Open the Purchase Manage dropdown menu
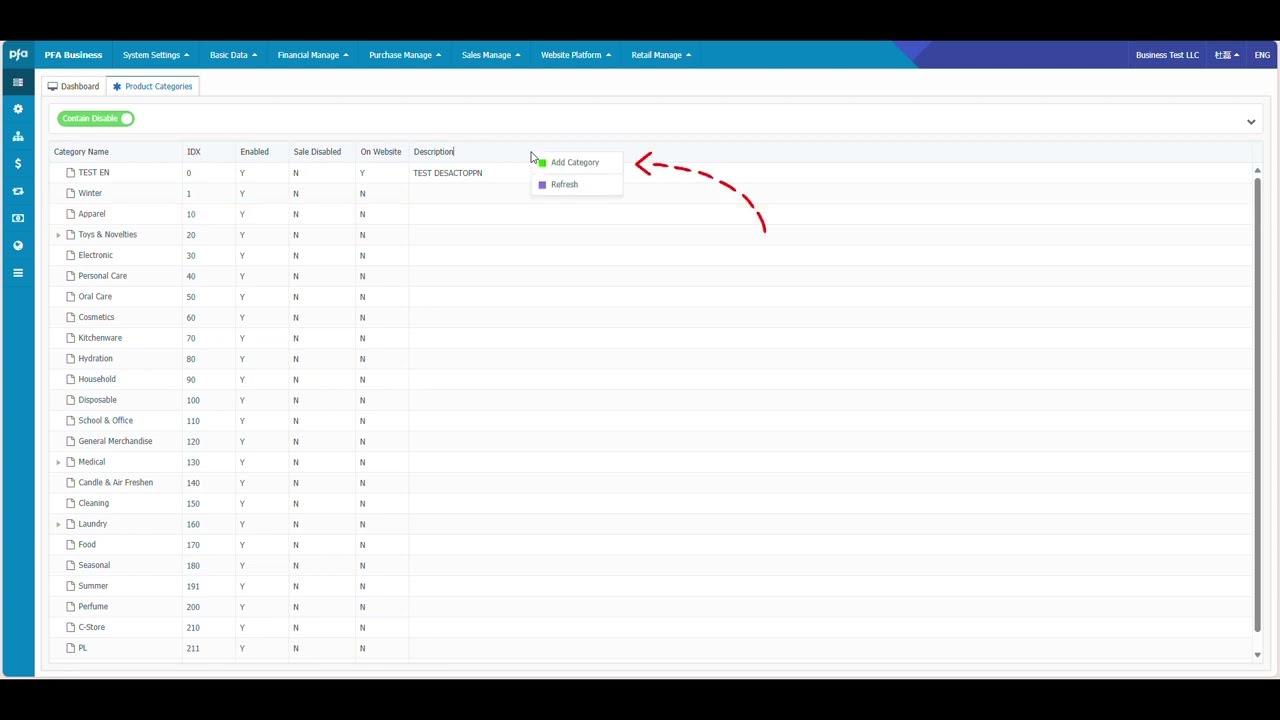The width and height of the screenshot is (1280, 720). click(405, 55)
